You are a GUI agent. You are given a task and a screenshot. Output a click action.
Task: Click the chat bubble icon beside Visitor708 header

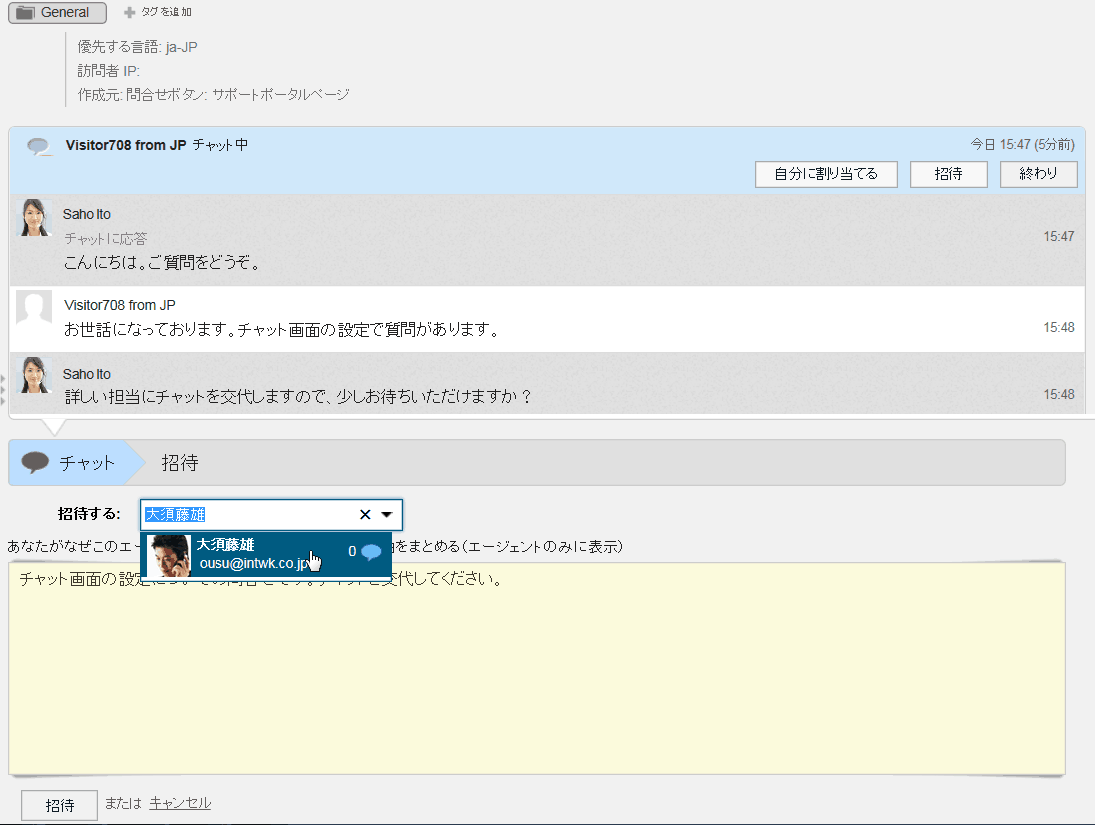click(x=38, y=146)
